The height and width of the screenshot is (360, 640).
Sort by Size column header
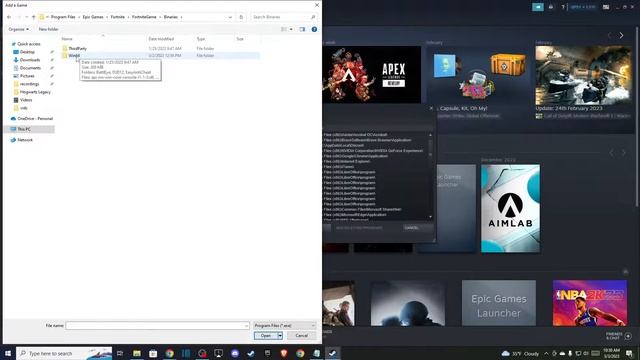pos(240,39)
